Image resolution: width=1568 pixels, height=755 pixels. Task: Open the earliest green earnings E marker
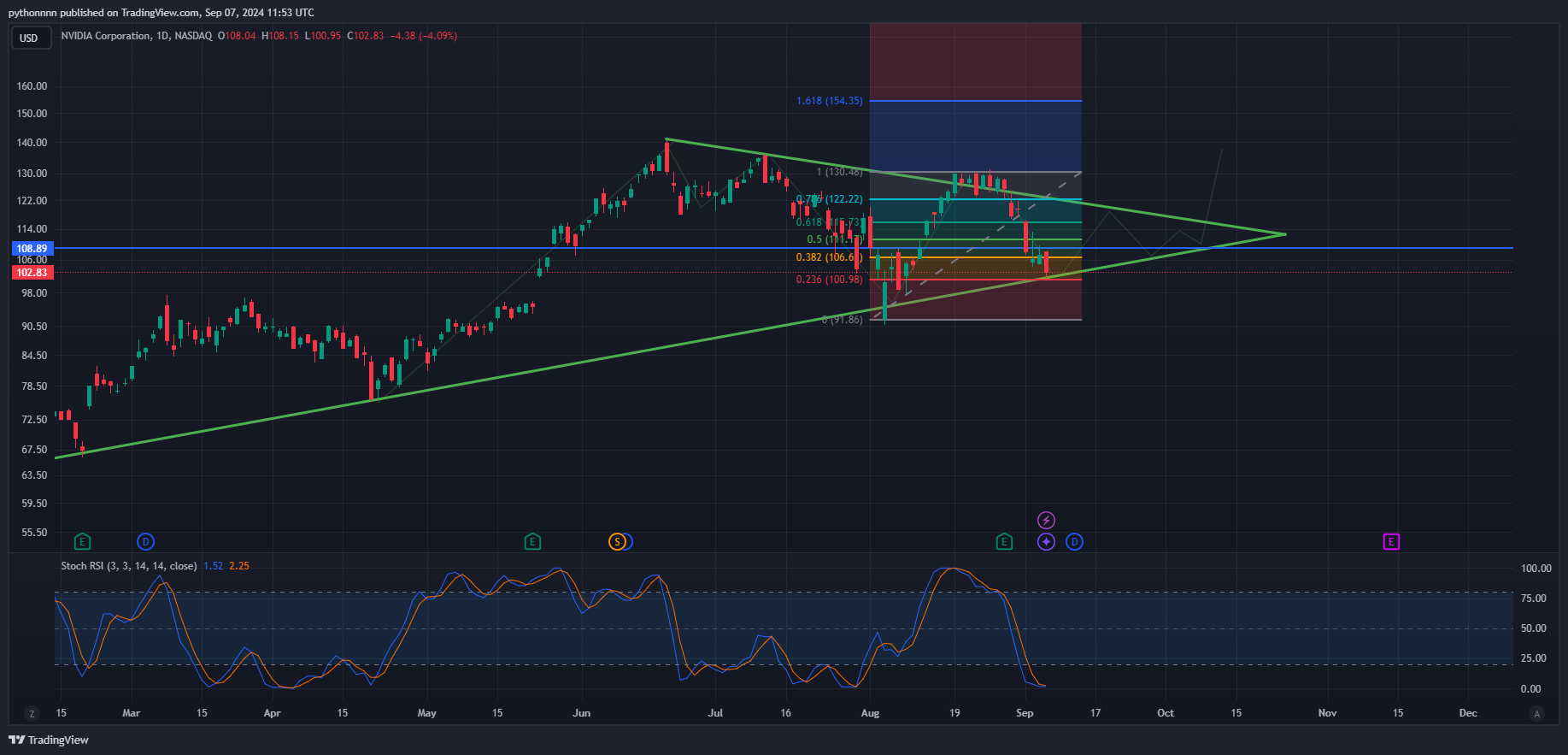(x=82, y=541)
